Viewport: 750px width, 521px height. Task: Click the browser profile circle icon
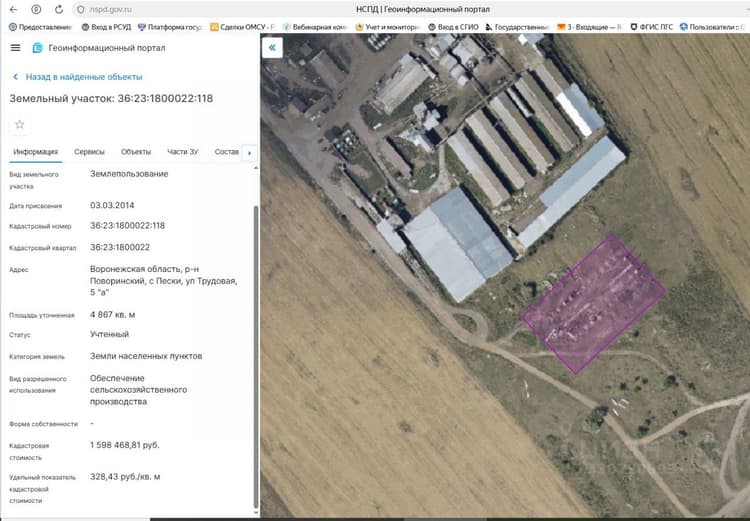point(36,10)
